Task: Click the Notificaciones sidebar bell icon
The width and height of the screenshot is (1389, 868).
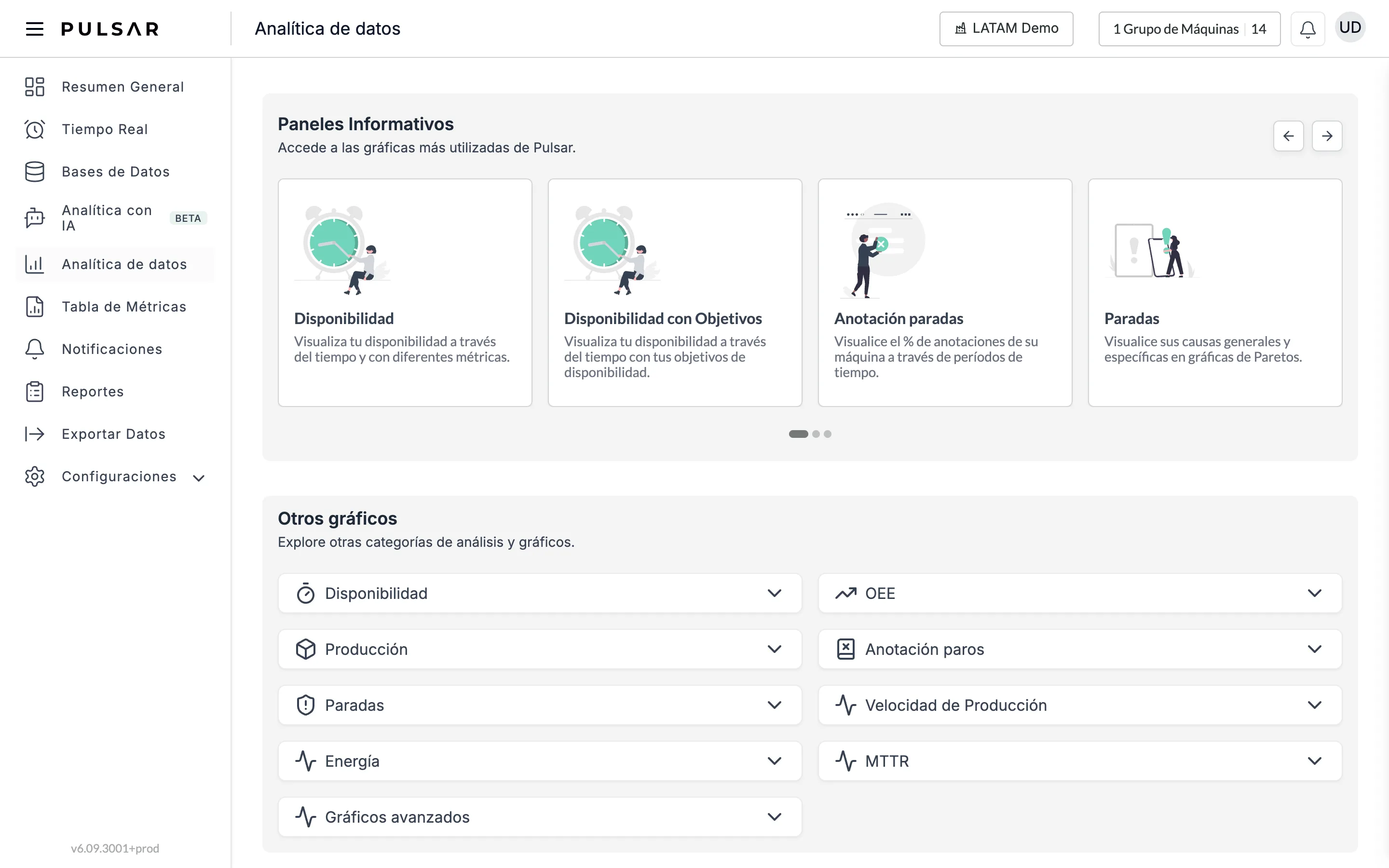Action: tap(34, 349)
